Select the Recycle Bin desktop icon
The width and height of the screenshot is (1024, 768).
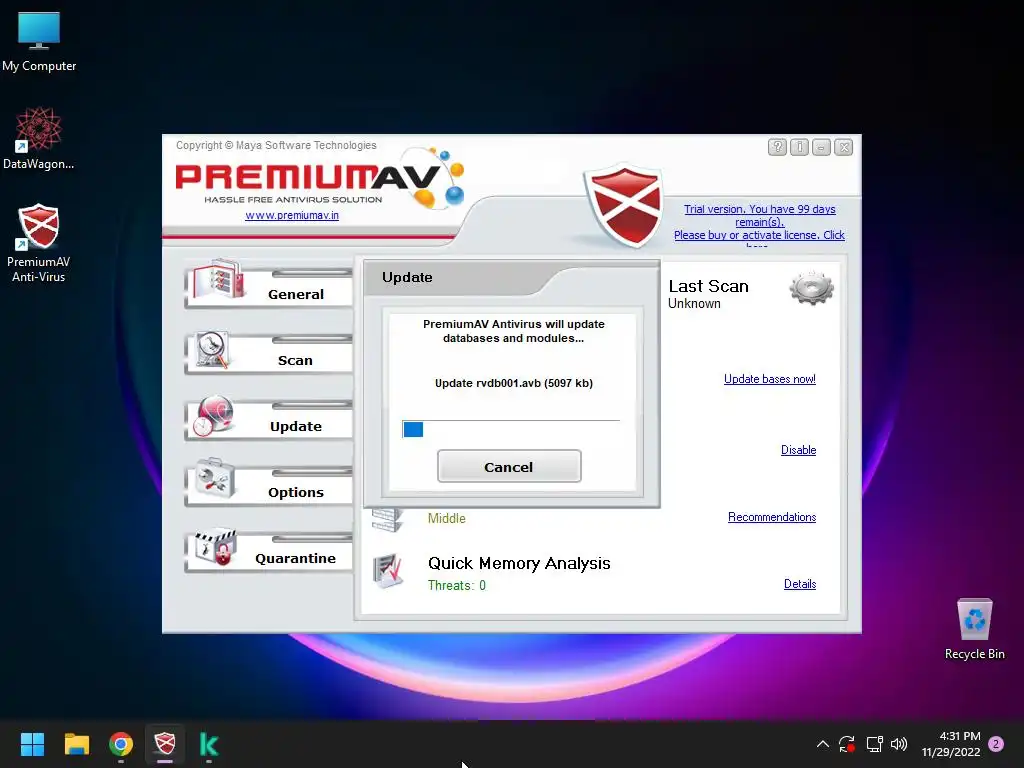pyautogui.click(x=974, y=629)
